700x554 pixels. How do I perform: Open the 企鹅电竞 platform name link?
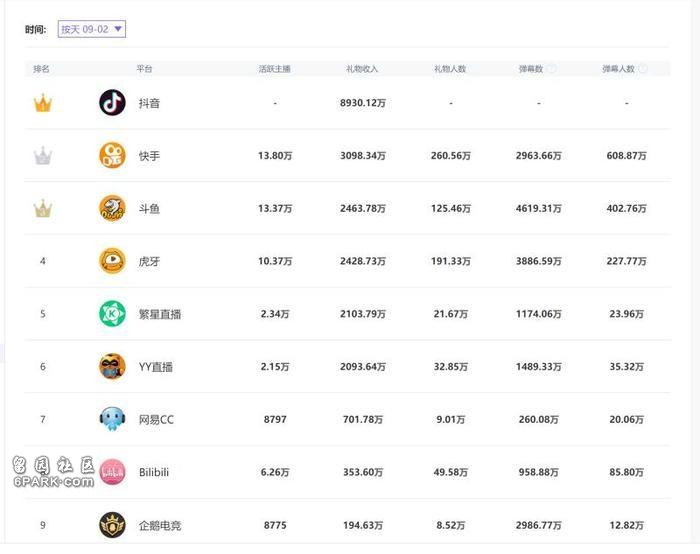[160, 525]
